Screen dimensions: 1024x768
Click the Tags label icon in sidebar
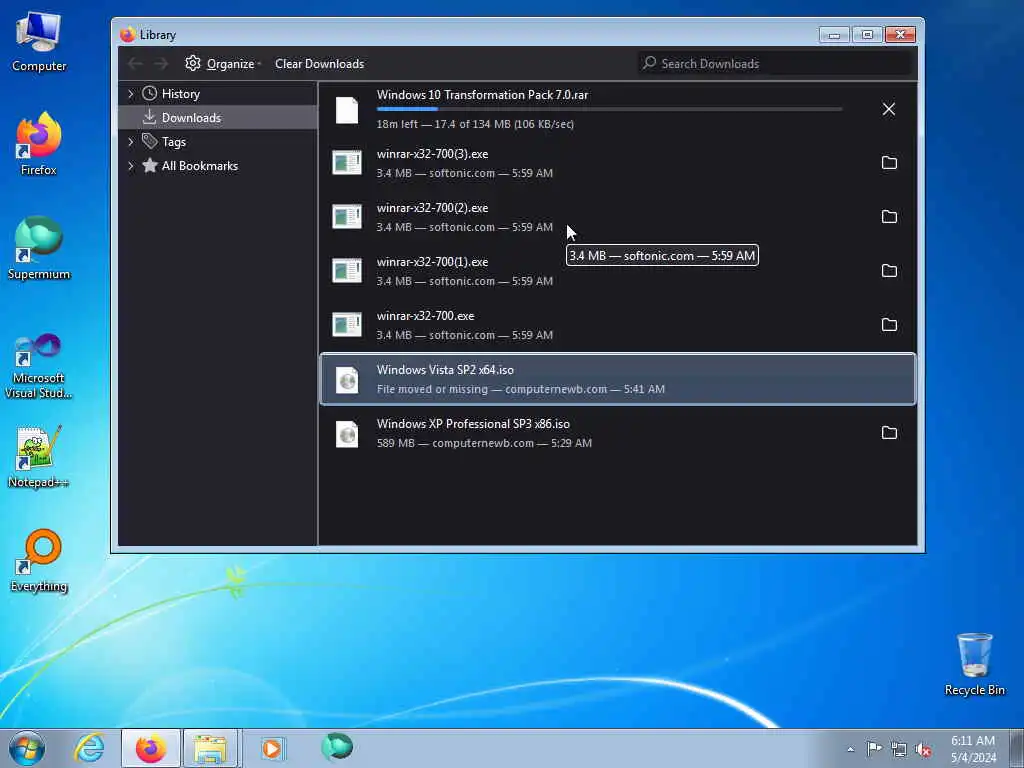(150, 141)
